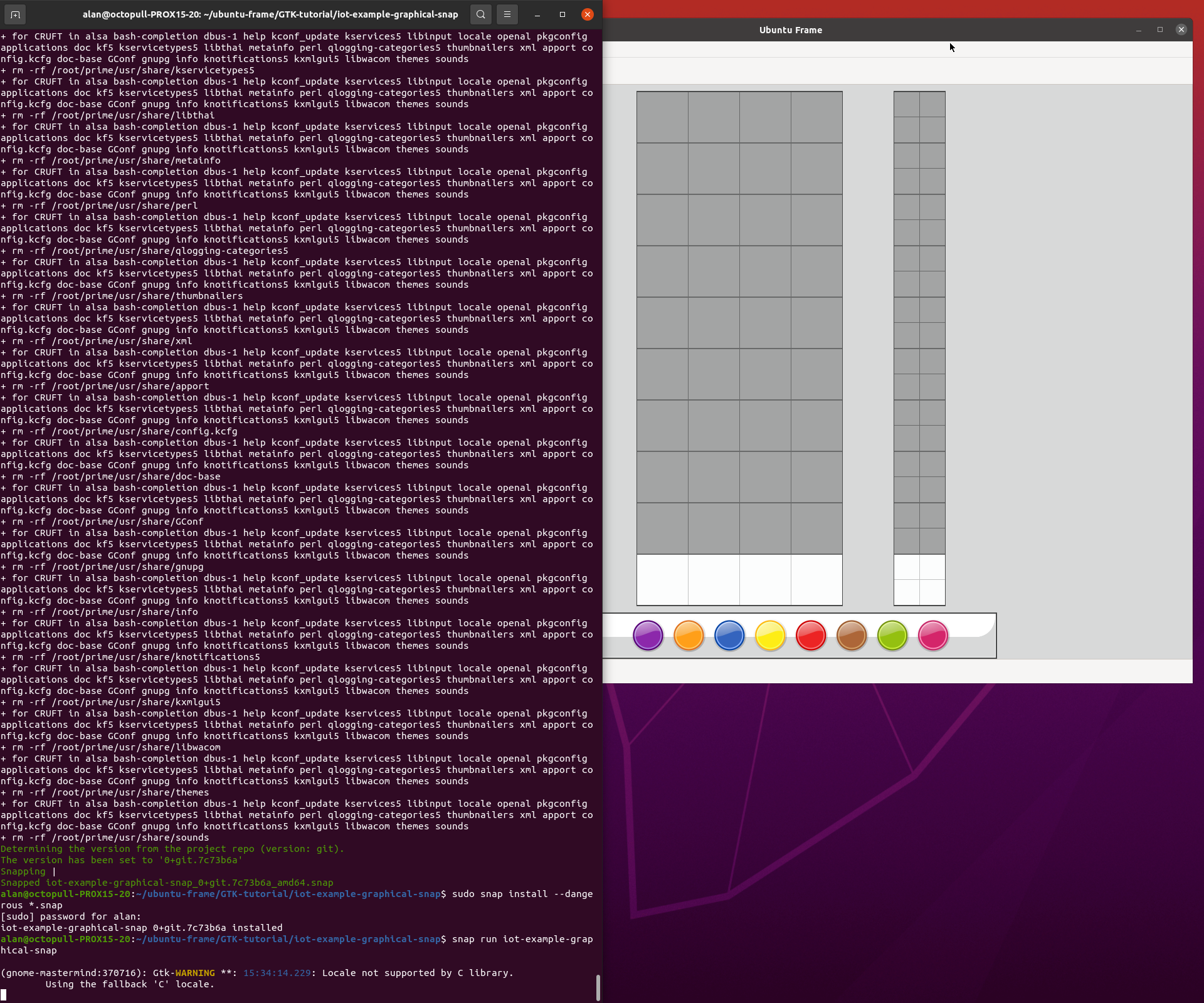Viewport: 1204px width, 1003px height.
Task: Select the purple color peg
Action: pyautogui.click(x=648, y=635)
